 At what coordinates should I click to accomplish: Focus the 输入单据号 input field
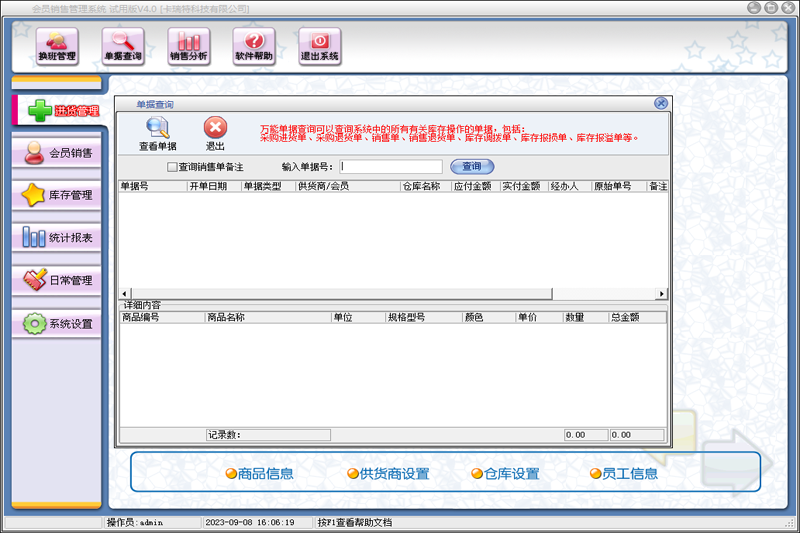pyautogui.click(x=391, y=167)
